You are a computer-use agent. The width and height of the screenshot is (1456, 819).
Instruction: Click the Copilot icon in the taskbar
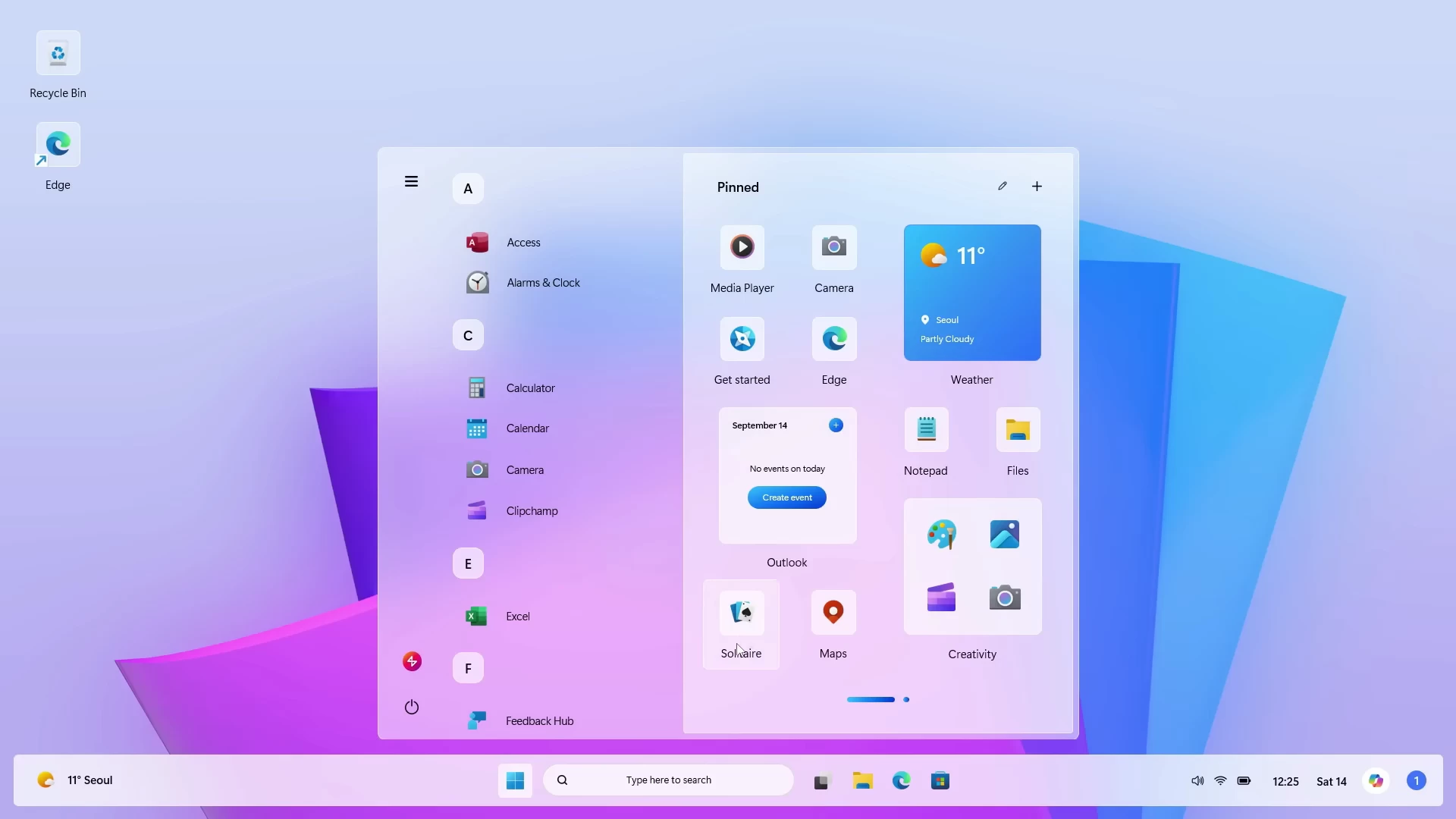pyautogui.click(x=1377, y=780)
